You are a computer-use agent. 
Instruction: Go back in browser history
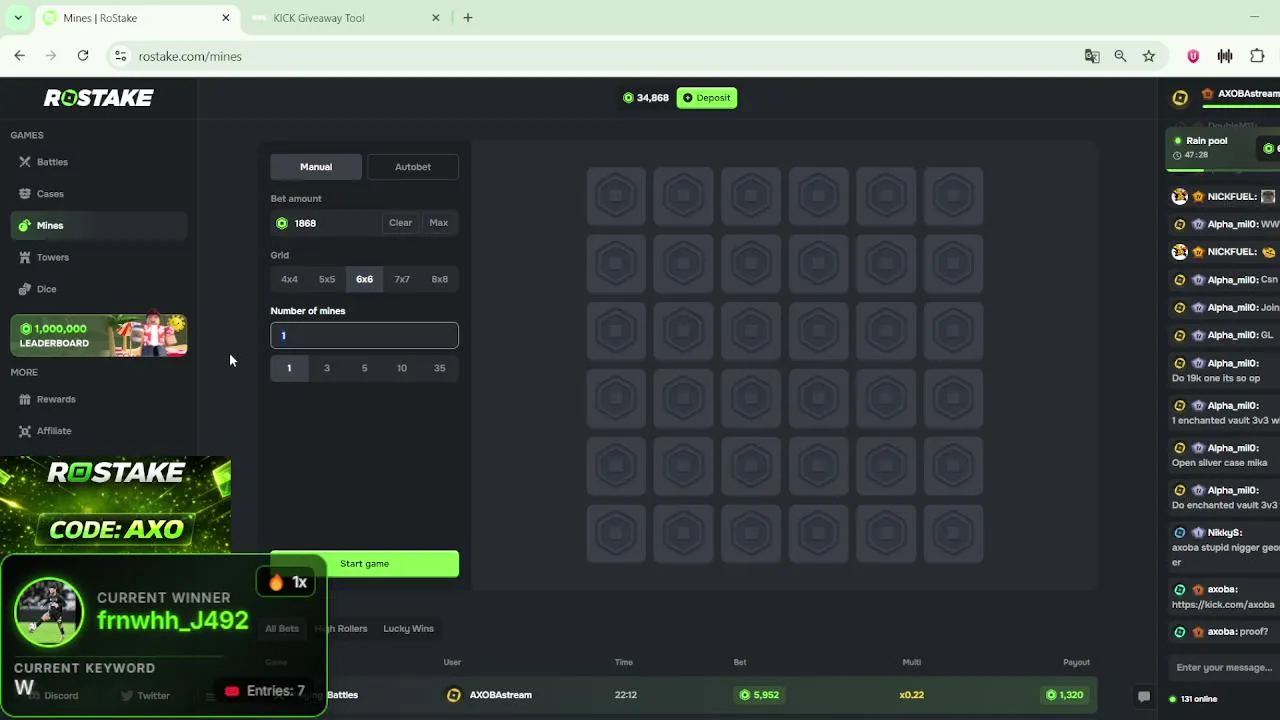click(20, 56)
